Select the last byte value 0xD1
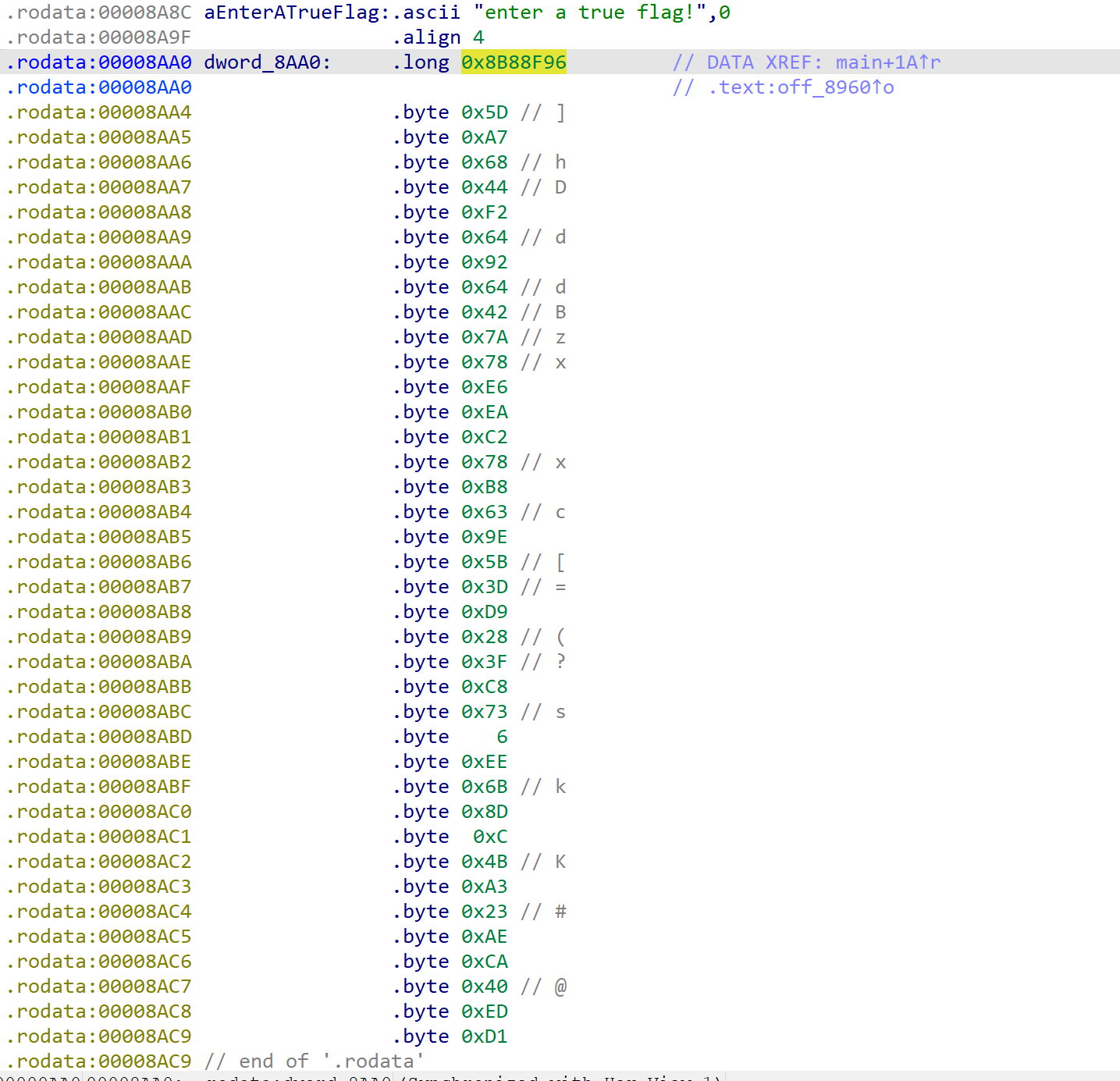This screenshot has height=1081, width=1120. click(484, 1037)
